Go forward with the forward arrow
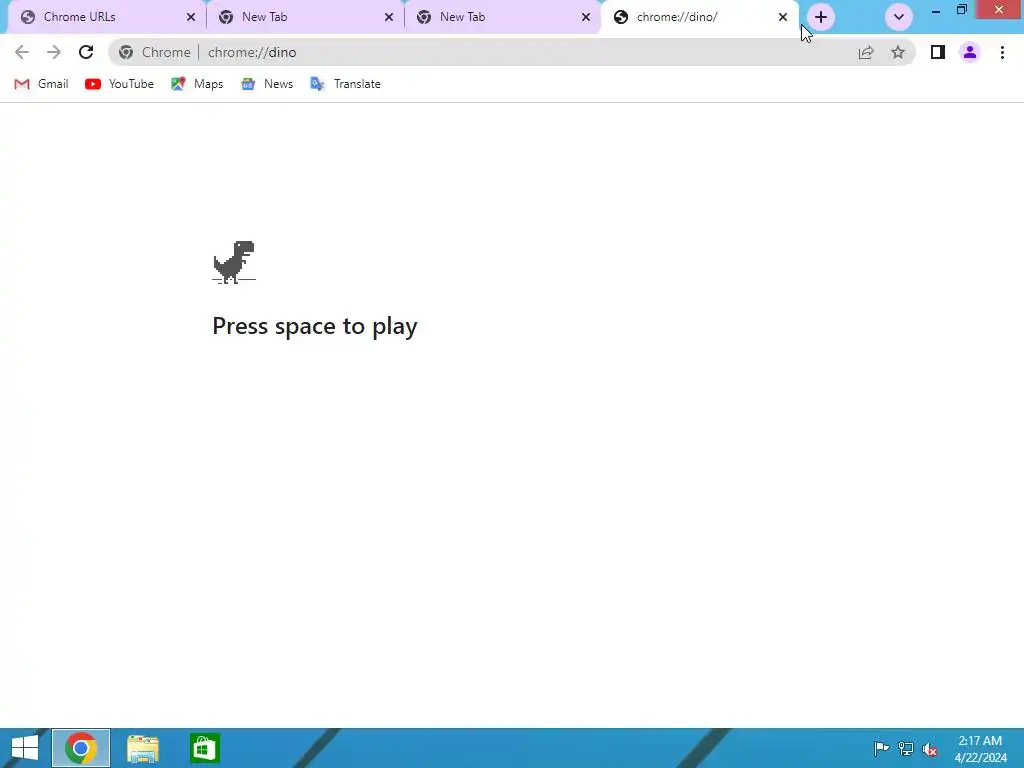The image size is (1024, 768). coord(54,52)
